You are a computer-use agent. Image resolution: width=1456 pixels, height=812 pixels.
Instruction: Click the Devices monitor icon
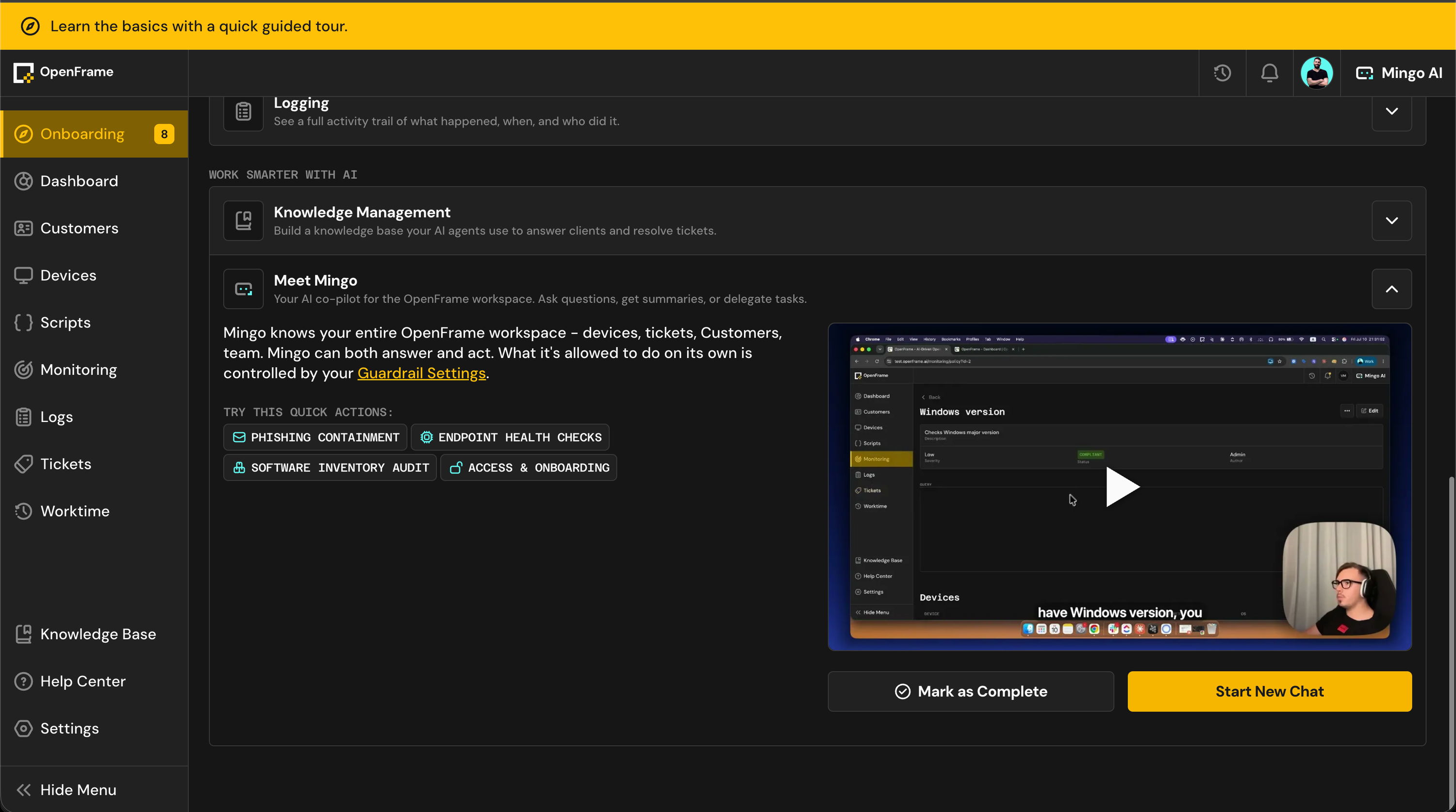[x=23, y=275]
